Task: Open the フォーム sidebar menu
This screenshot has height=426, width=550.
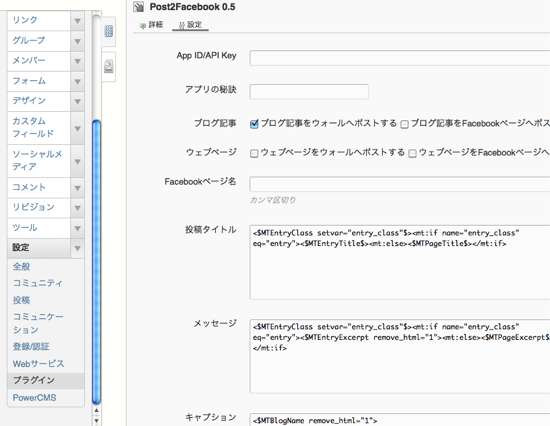Action: (39, 81)
